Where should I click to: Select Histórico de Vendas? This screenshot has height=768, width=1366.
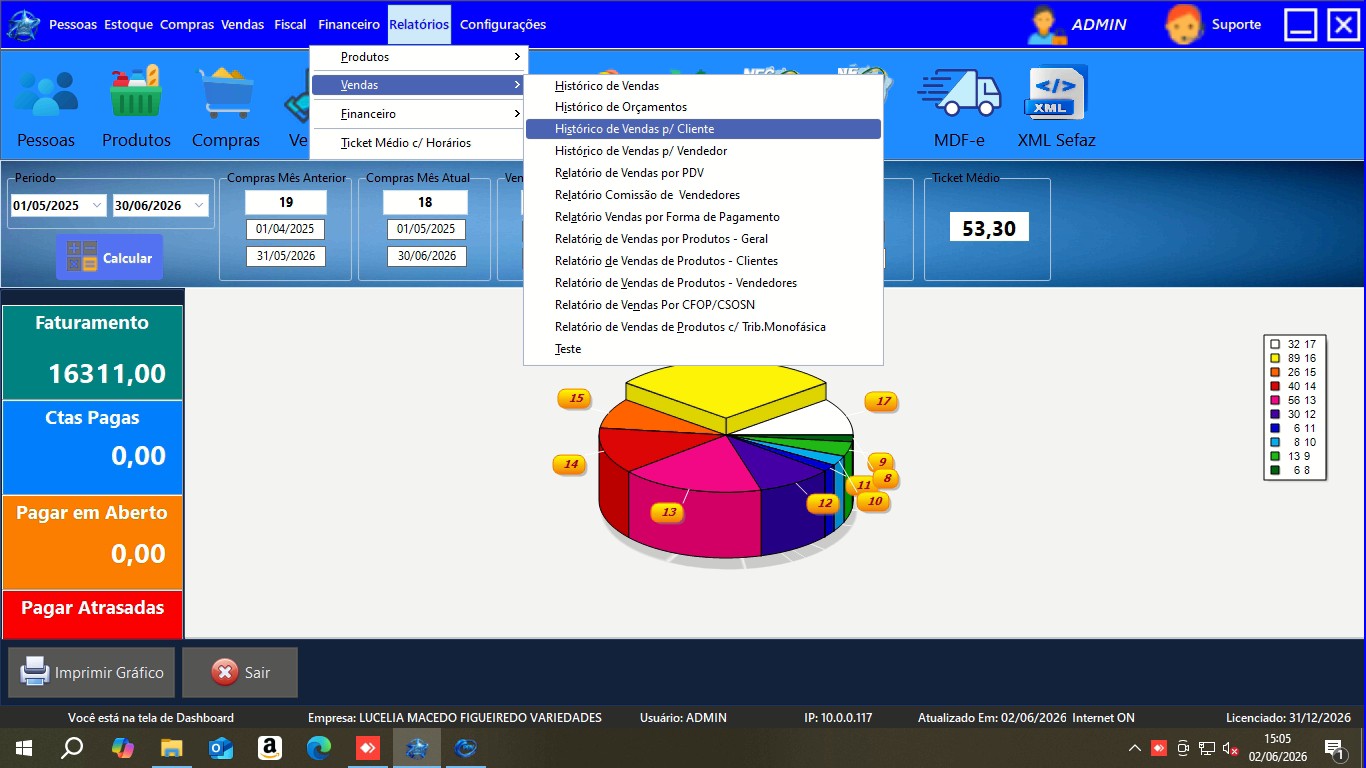coord(703,86)
